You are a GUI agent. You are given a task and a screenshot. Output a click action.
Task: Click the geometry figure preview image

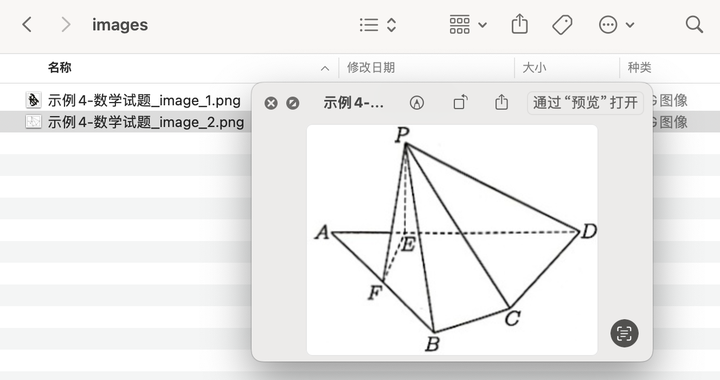point(452,240)
